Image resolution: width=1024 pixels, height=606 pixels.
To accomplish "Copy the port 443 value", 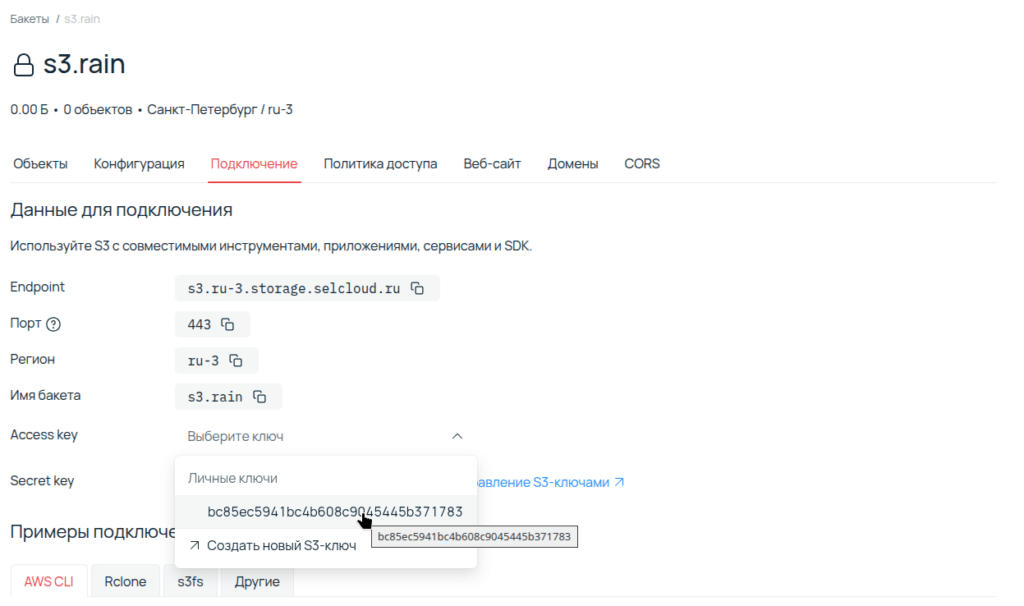I will pos(227,324).
